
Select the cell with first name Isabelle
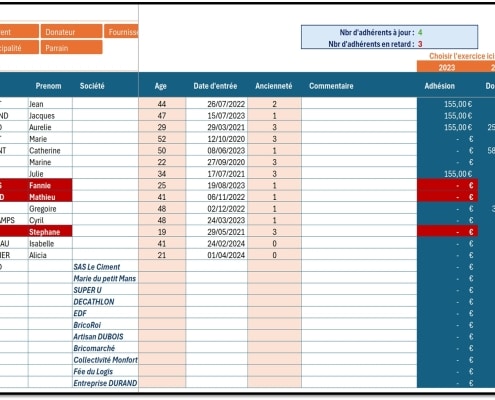(x=50, y=243)
